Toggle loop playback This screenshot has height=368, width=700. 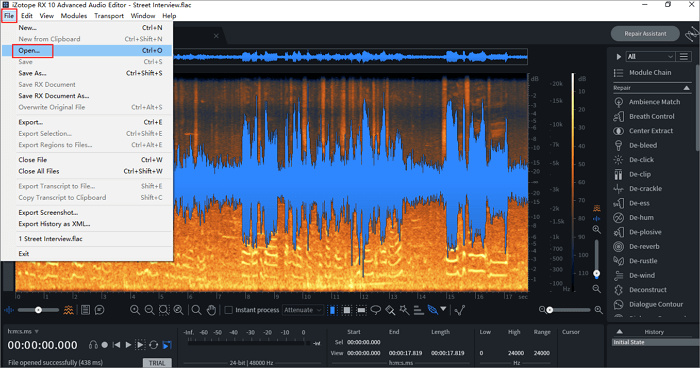154,345
